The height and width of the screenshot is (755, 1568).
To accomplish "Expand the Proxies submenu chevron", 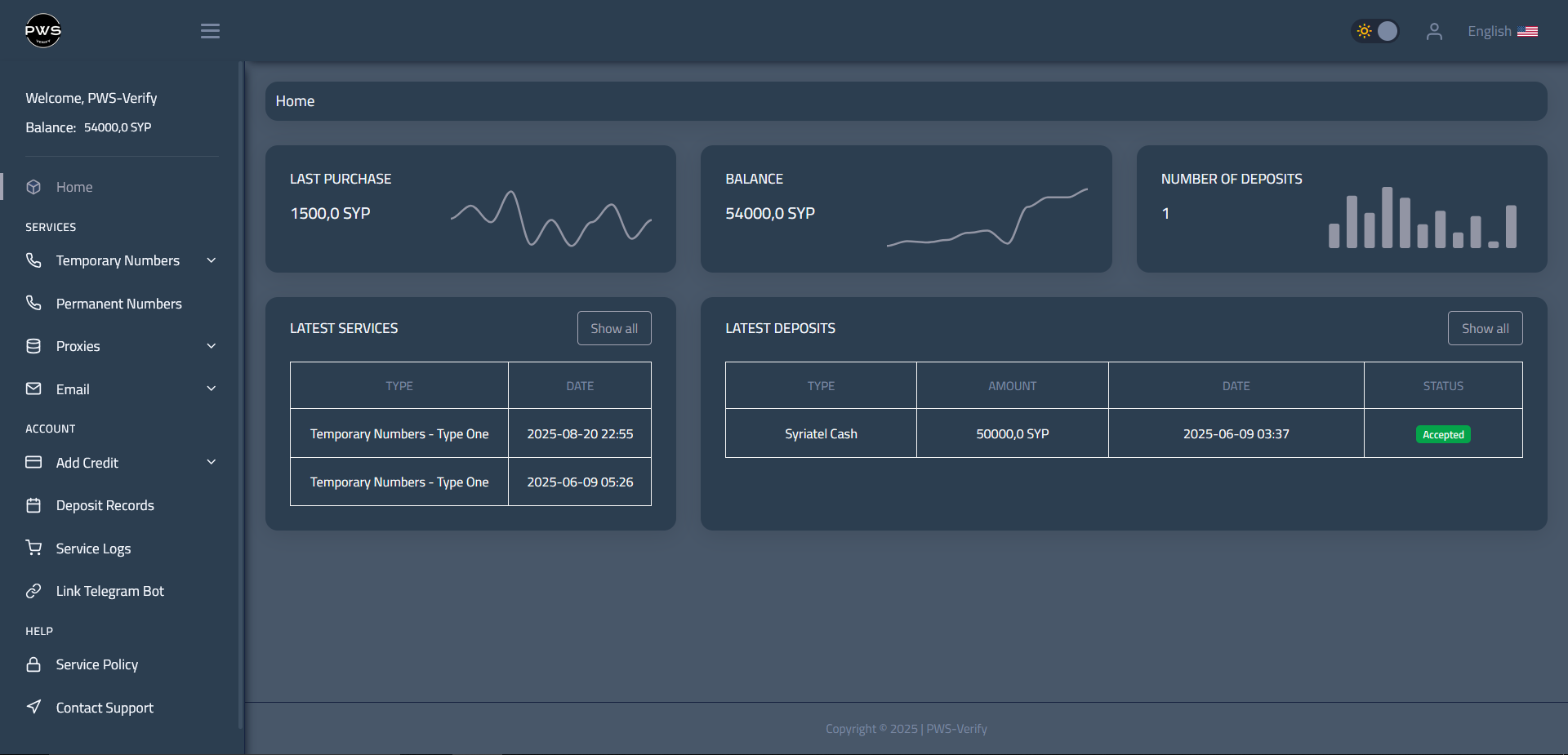I will 212,346.
